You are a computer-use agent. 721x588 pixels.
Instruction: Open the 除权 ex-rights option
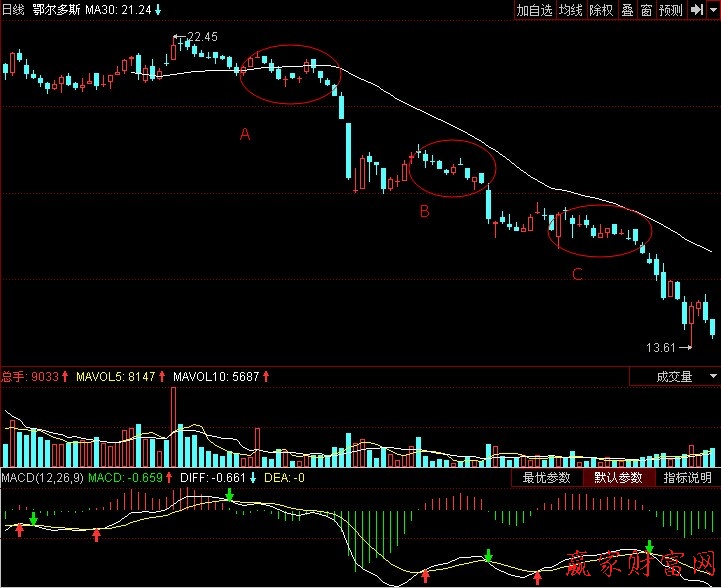[601, 10]
